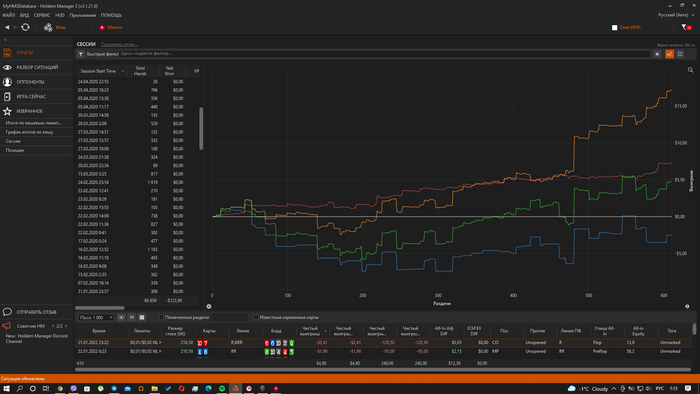Image resolution: width=700 pixels, height=394 pixels.
Task: Switch the hands list to grid view icon
Action: [x=142, y=317]
